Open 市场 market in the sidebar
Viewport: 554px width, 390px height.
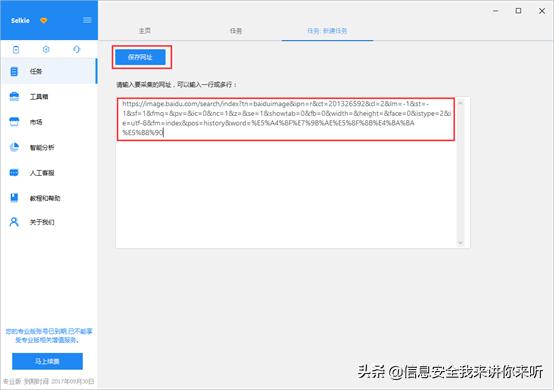[x=49, y=122]
